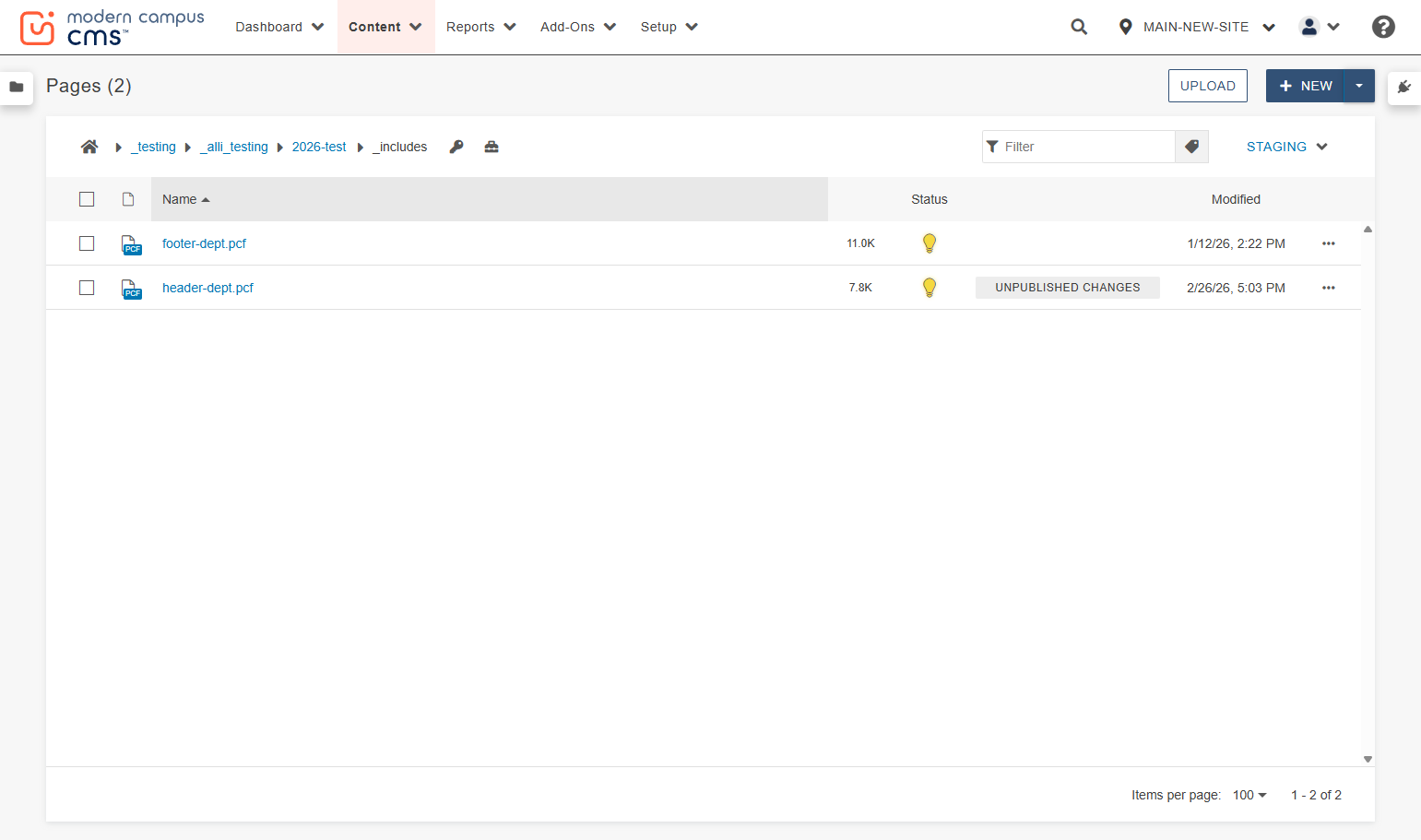Open the Dashboard menu
Viewport: 1421px width, 840px height.
click(x=279, y=27)
